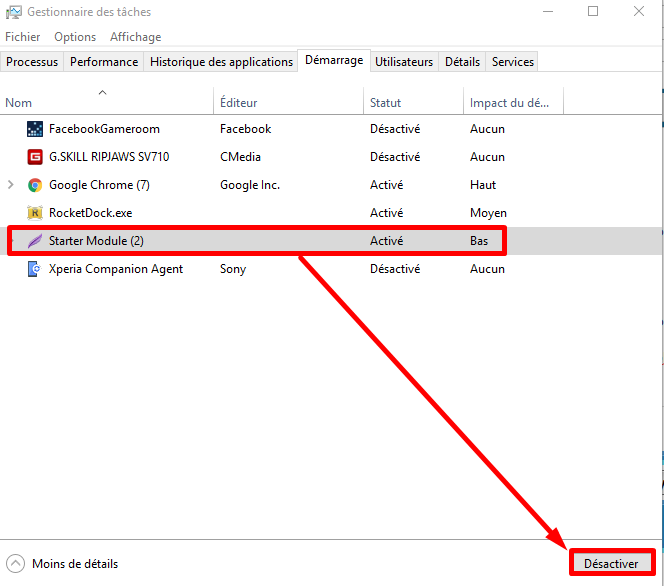Switch to the Utilisateurs tab
The width and height of the screenshot is (664, 586).
[x=404, y=62]
